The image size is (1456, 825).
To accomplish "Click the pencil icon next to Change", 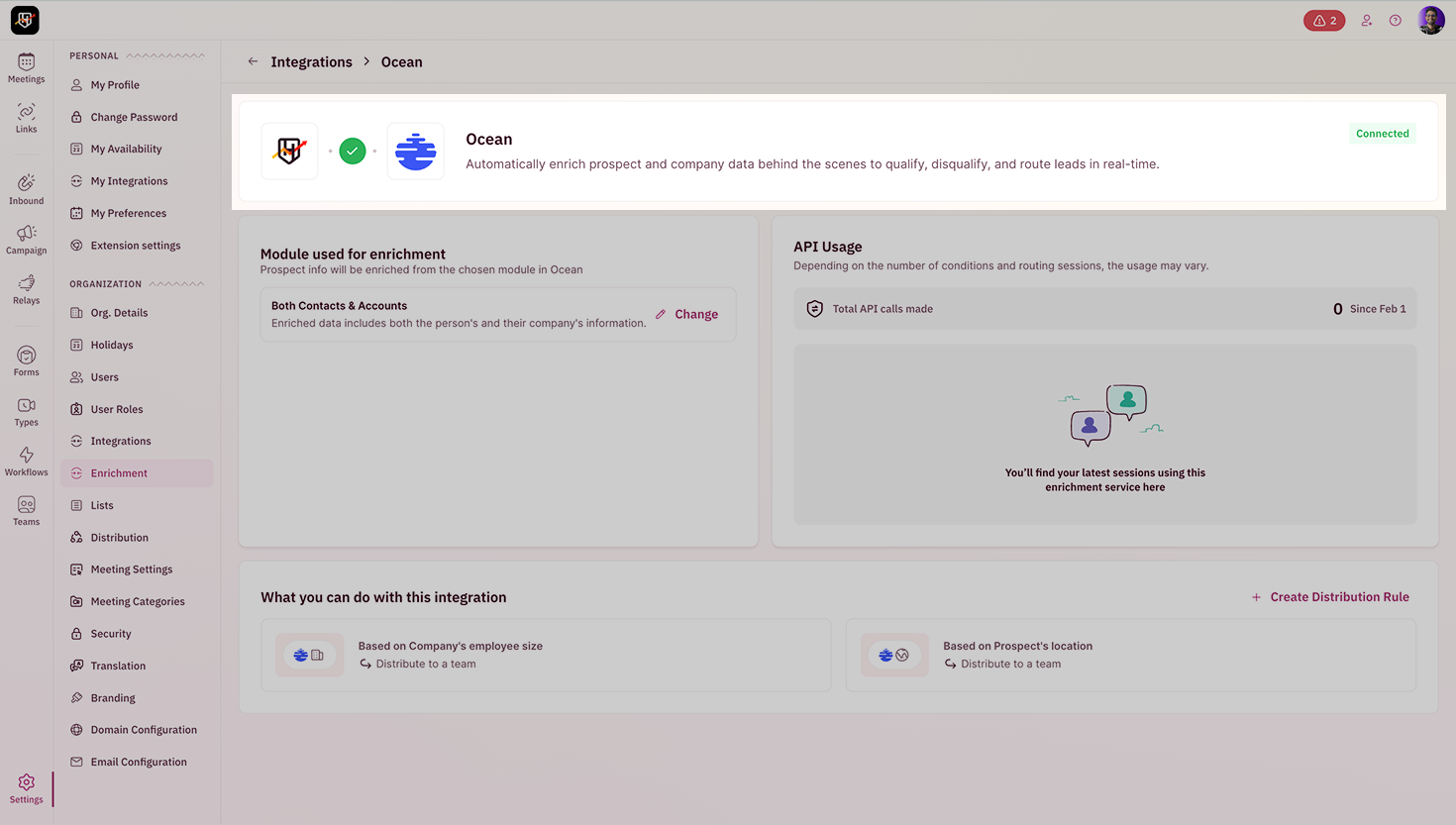I will (661, 314).
